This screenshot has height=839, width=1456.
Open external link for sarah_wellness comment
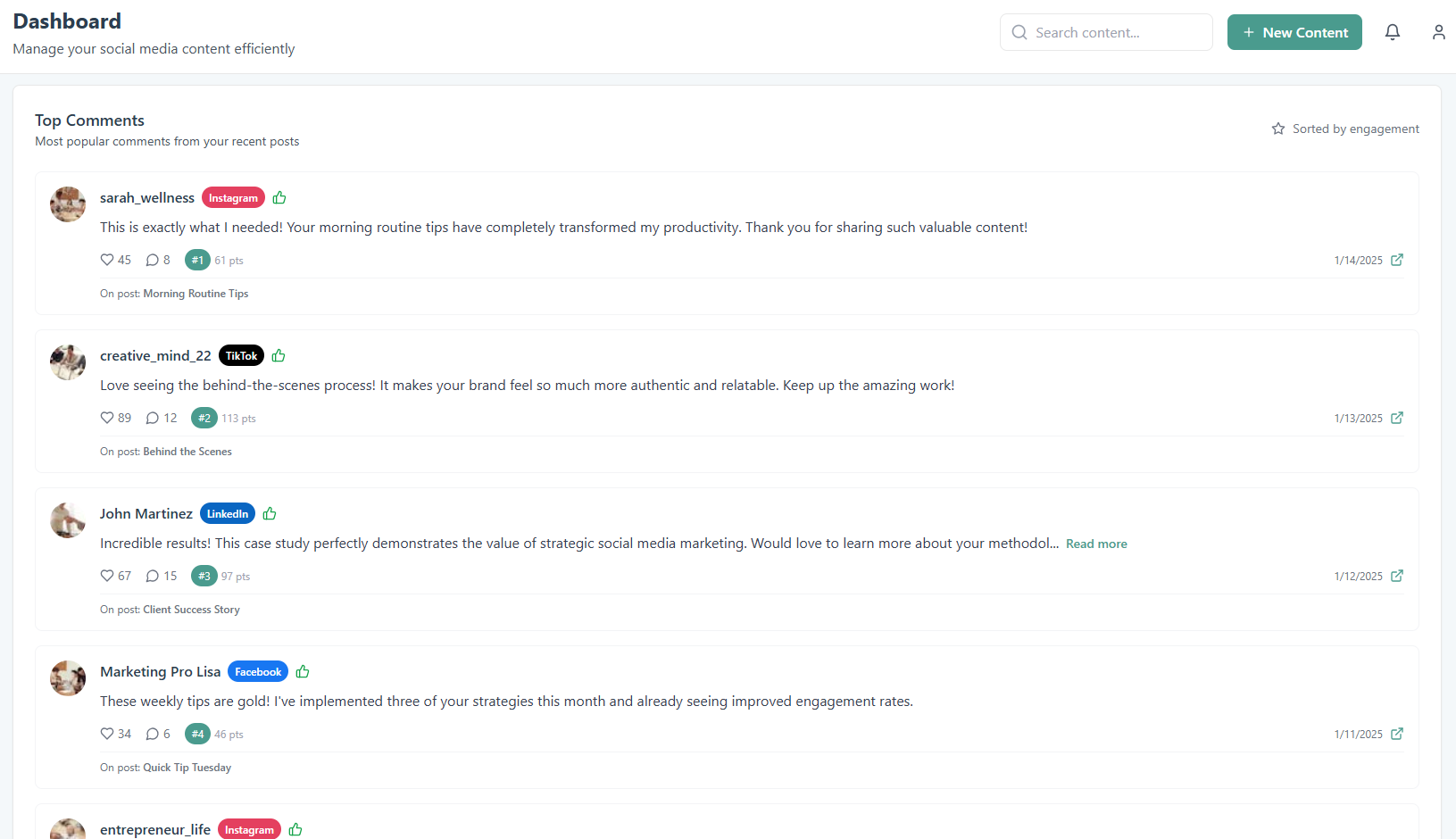1397,260
